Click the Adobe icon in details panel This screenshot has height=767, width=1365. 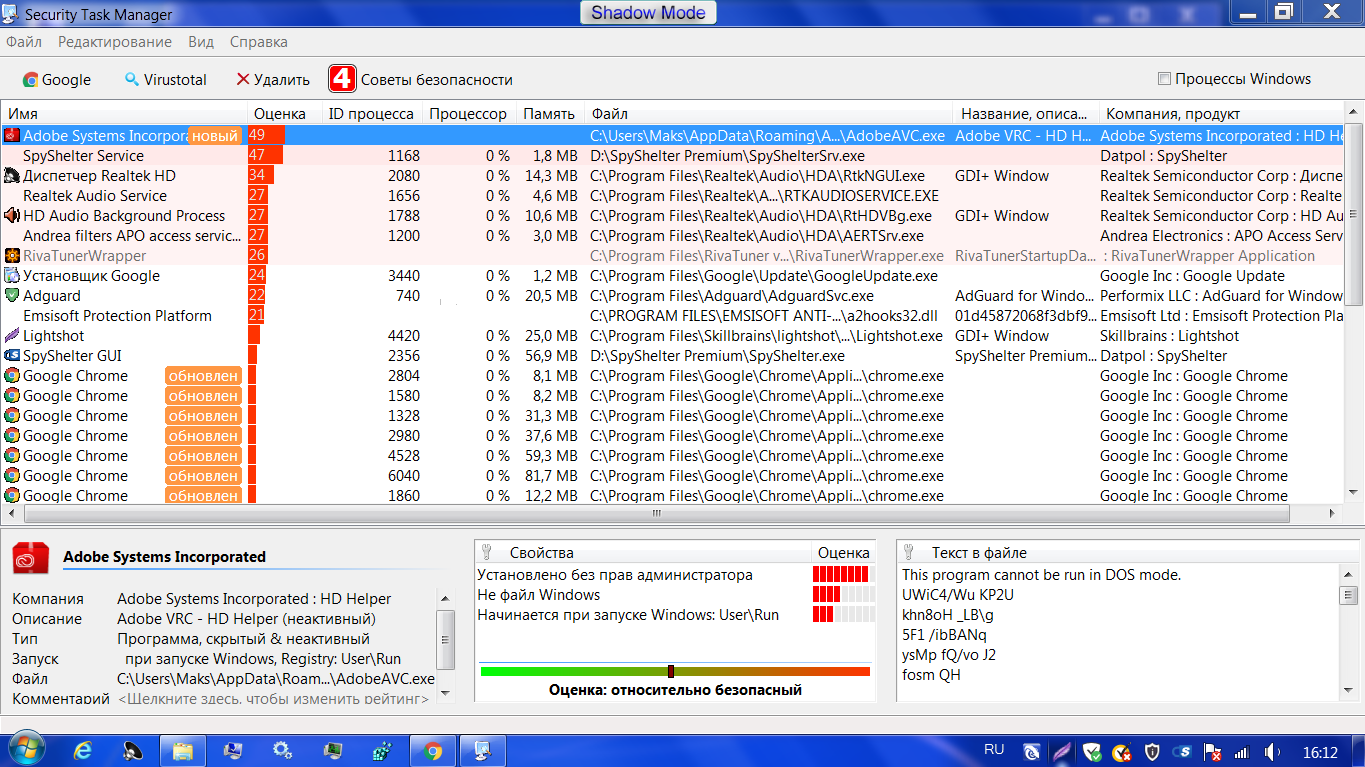[x=30, y=558]
